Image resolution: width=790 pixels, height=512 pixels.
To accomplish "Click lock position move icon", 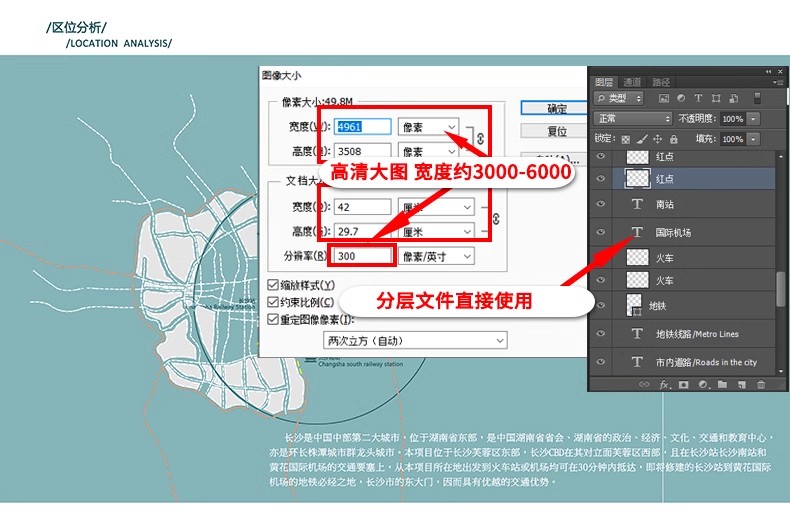I will [657, 139].
